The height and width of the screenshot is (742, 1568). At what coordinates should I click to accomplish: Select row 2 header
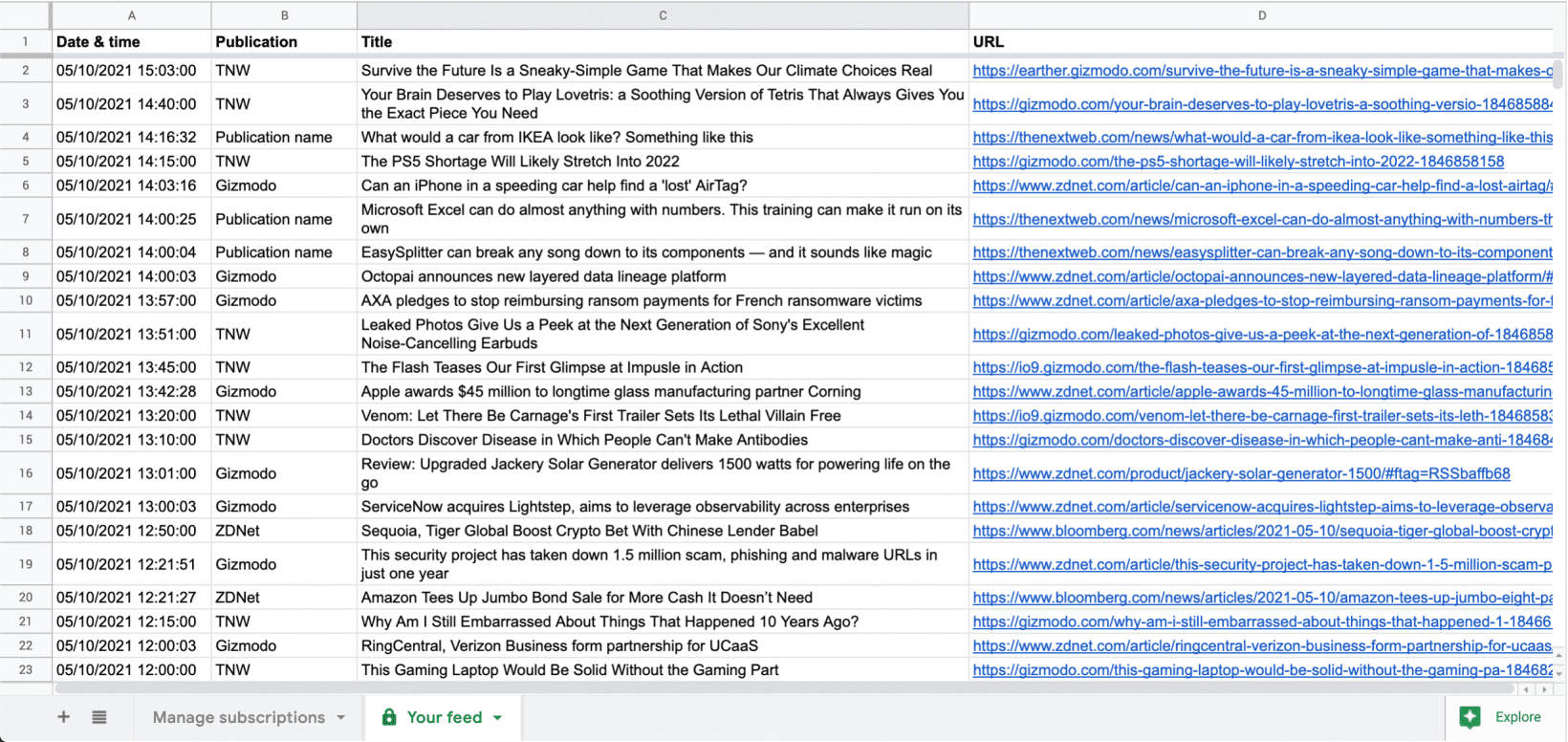(x=26, y=71)
